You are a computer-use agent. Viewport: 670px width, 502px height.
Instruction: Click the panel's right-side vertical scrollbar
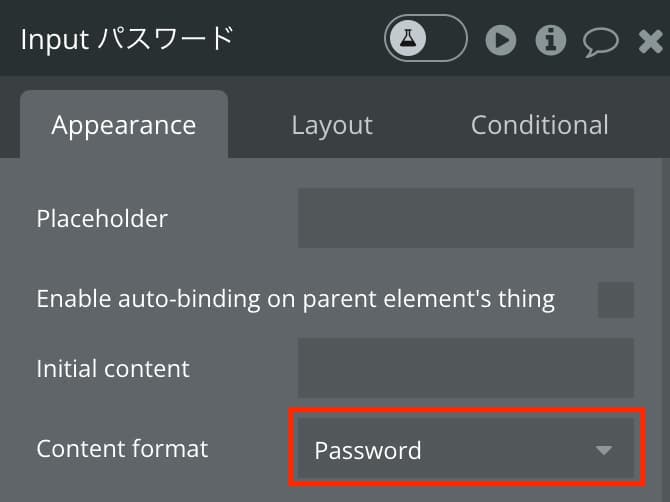coord(666,329)
